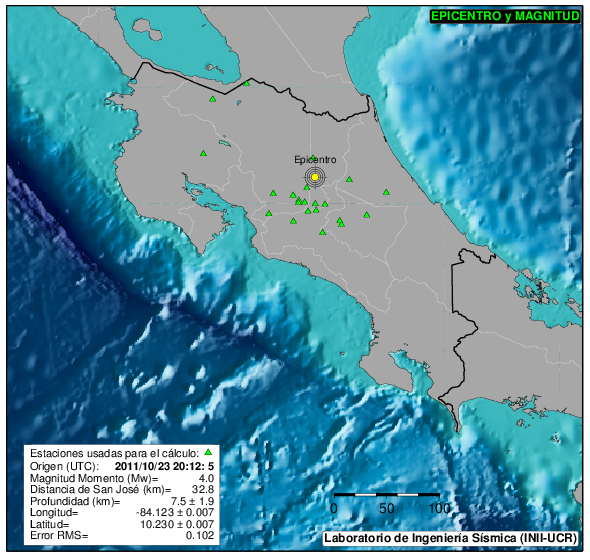This screenshot has width=590, height=560.
Task: Click the Longitud coordinate value
Action: [x=175, y=513]
